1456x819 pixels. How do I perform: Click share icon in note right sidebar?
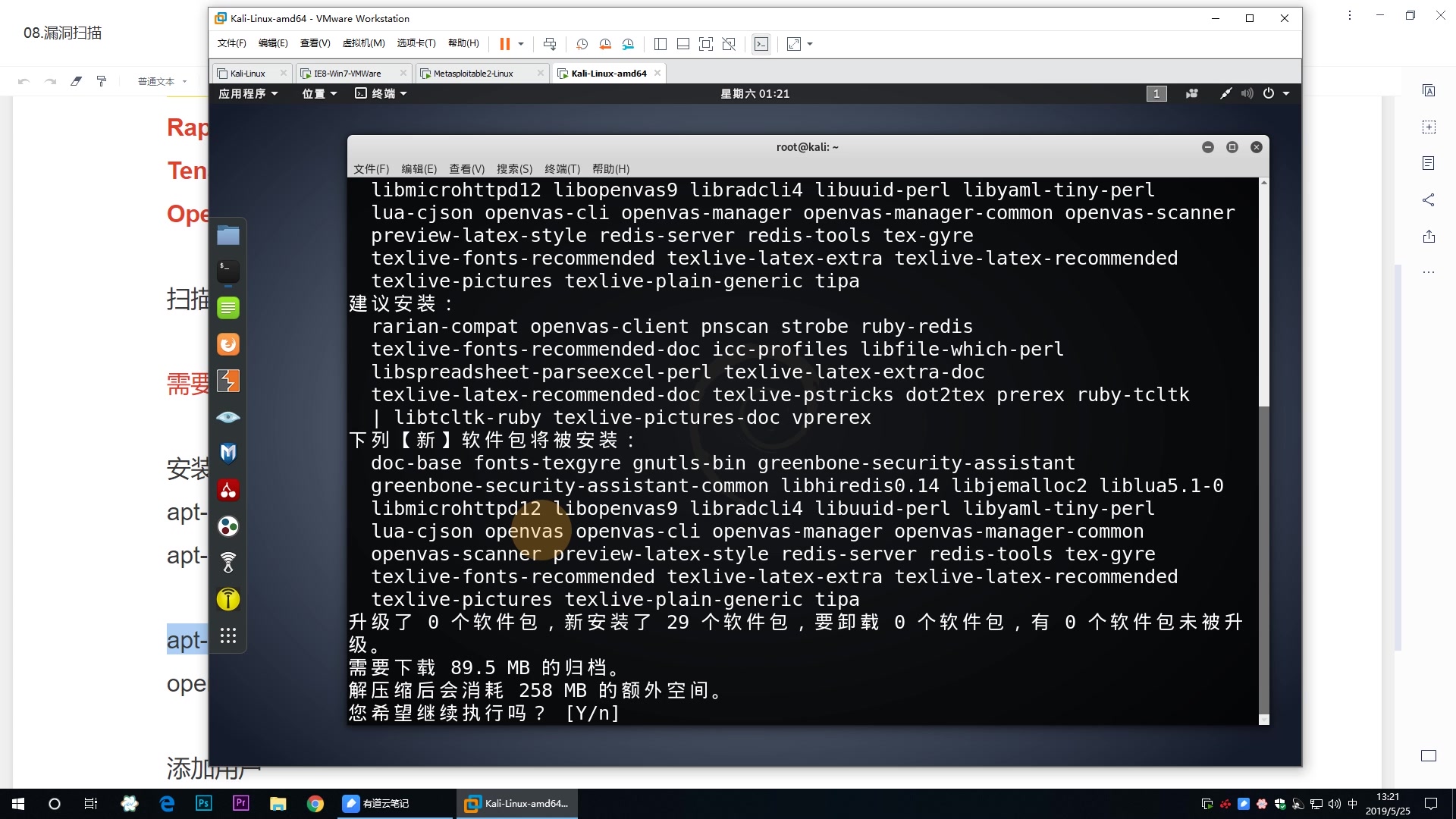point(1429,200)
